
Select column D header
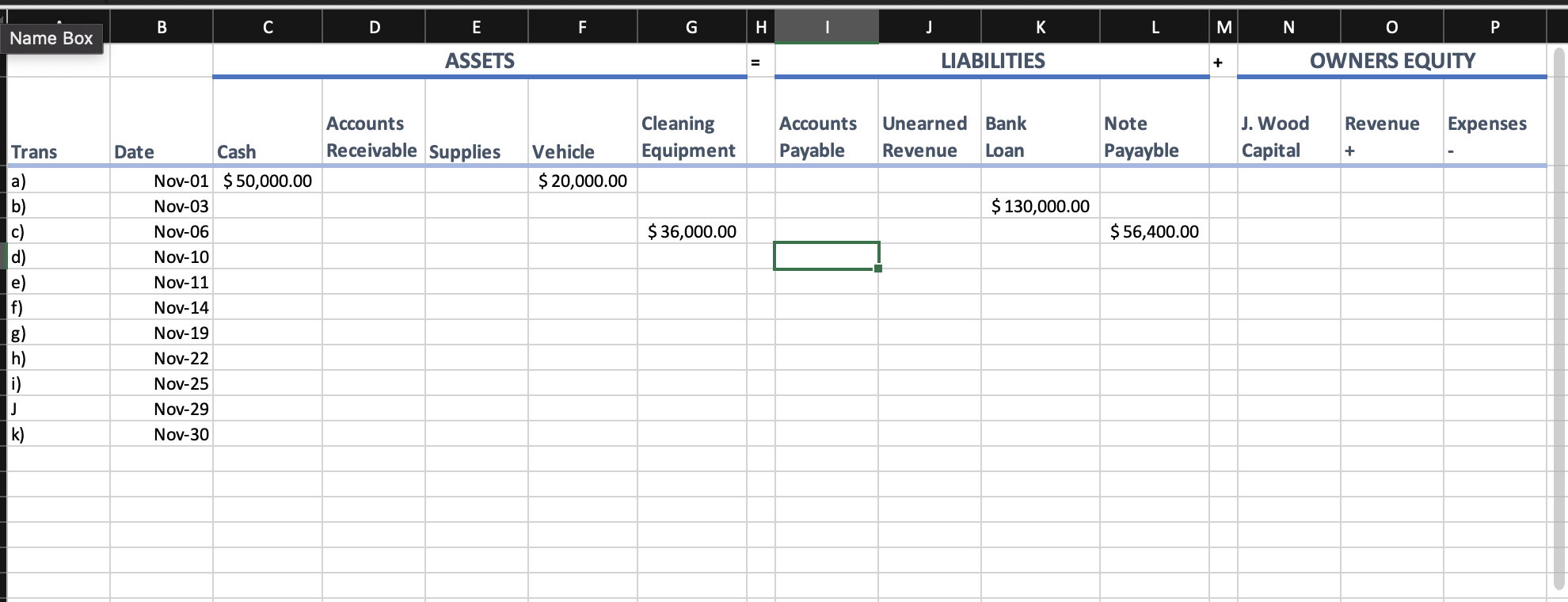374,27
